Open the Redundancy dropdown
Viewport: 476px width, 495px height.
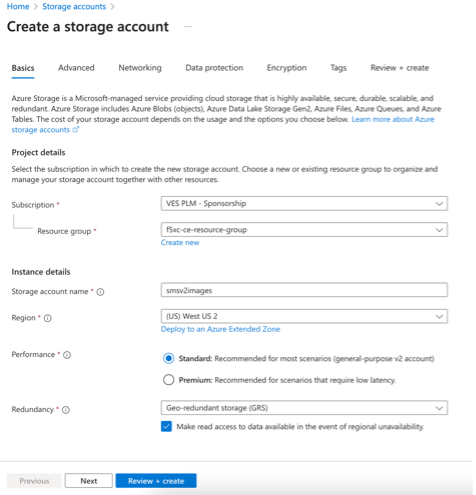coord(304,408)
